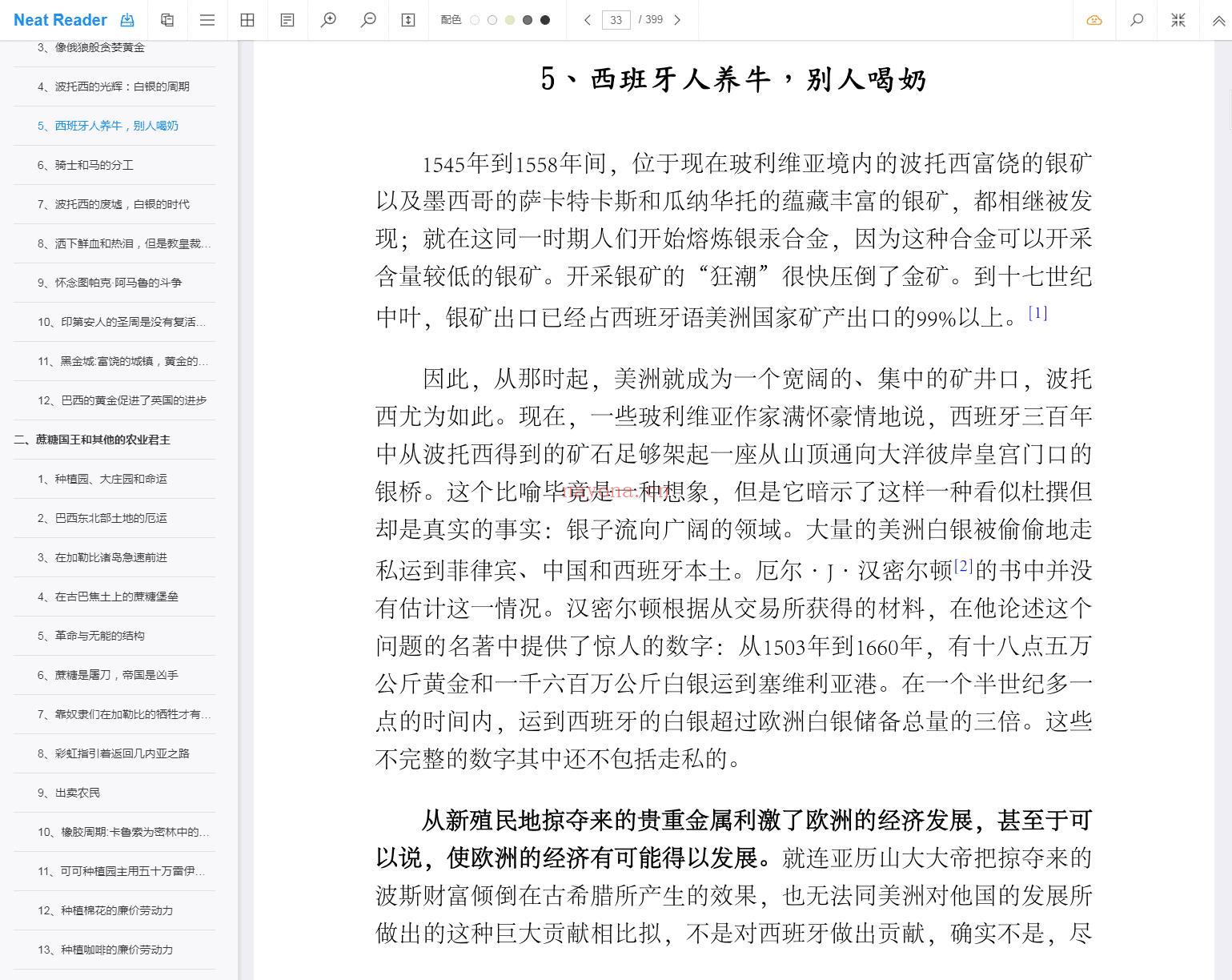Screen dimensions: 1232x980
Task: Click the vertical fit-height icon
Action: (x=408, y=20)
